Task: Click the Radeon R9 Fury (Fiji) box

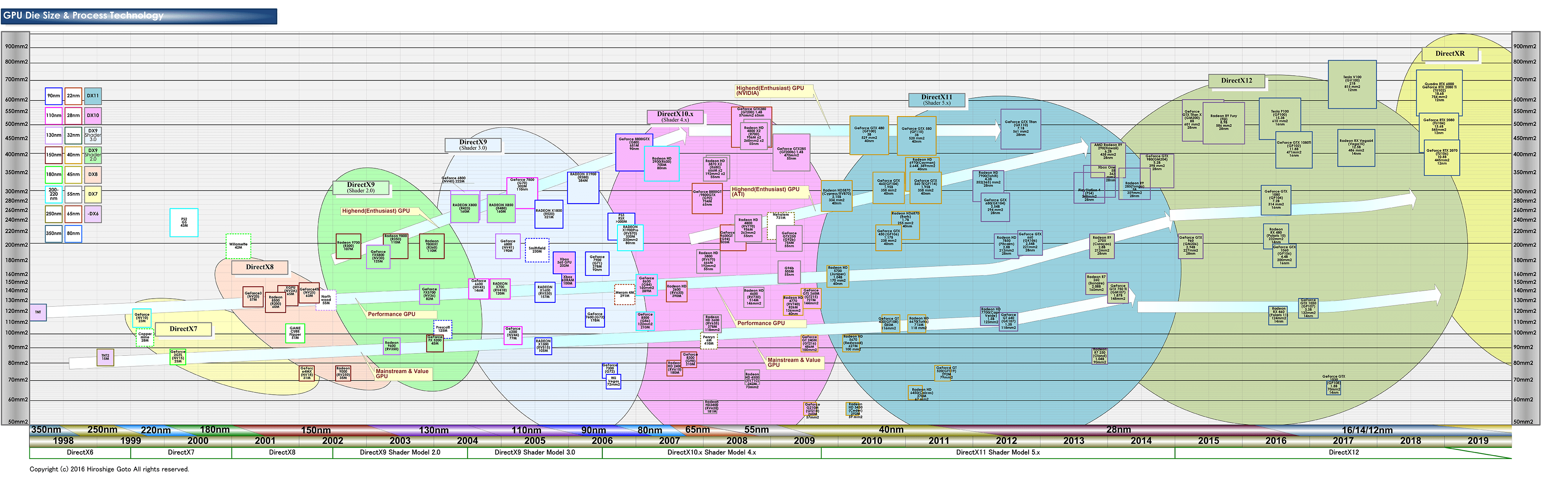Action: (1223, 122)
